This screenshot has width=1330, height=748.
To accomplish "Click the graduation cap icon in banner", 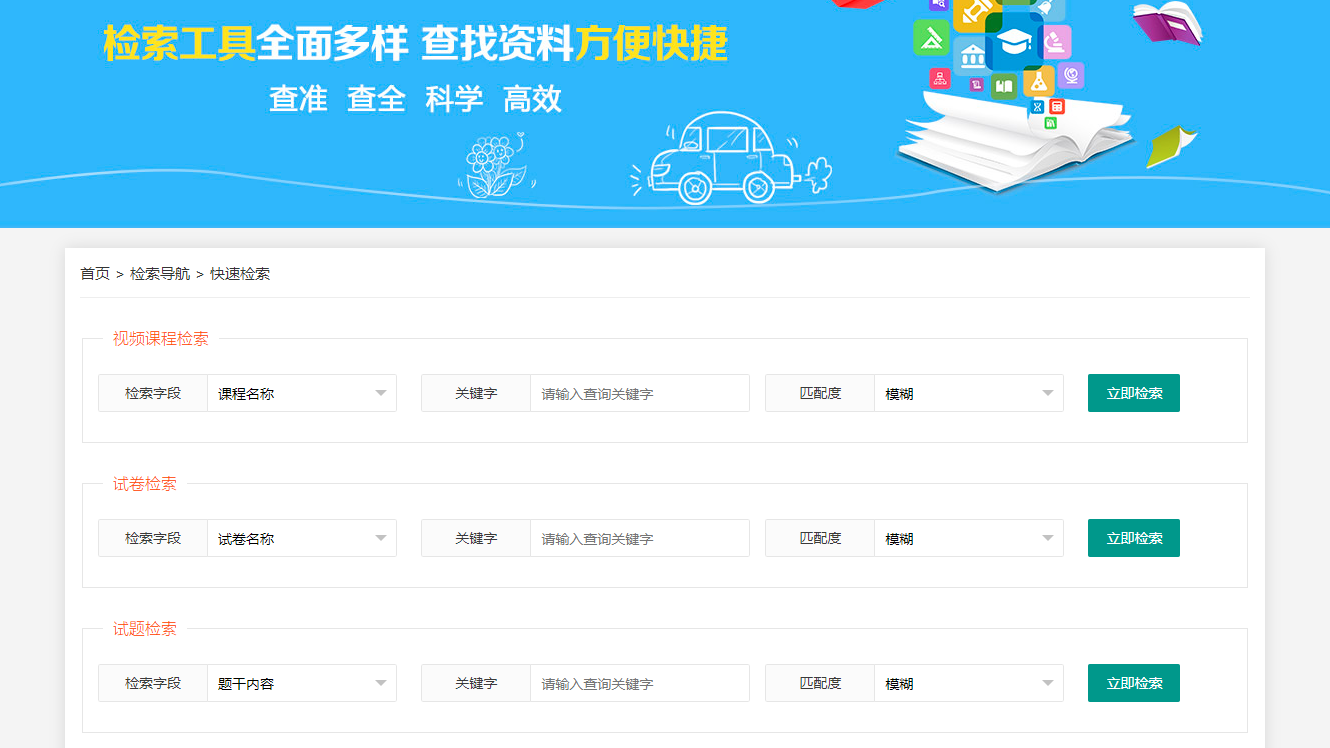I will [1014, 42].
